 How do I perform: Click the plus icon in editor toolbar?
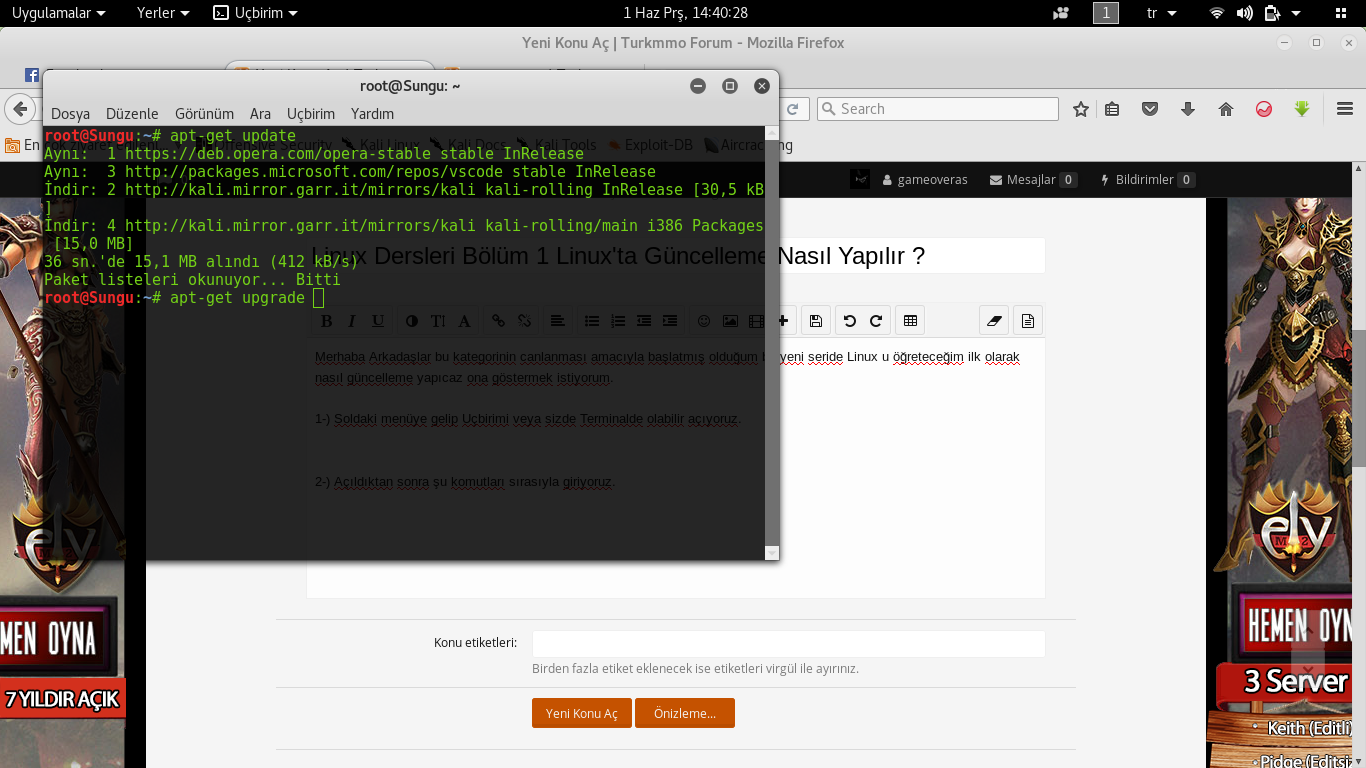pos(783,321)
